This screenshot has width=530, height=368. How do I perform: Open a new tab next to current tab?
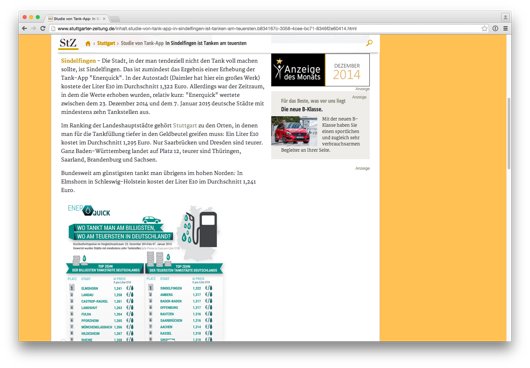[x=115, y=19]
